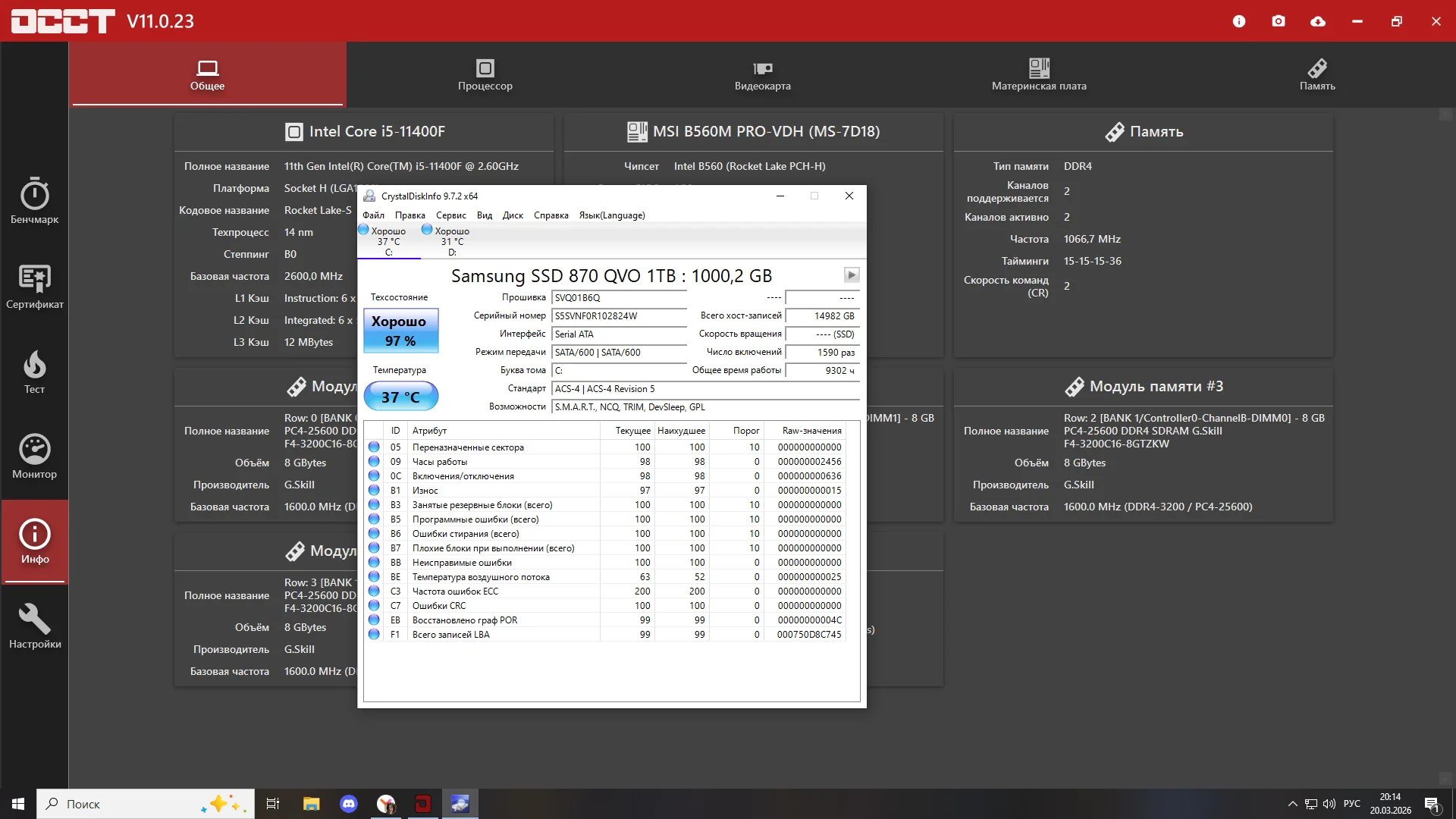Click the Интерфейс field Serial ATA
The width and height of the screenshot is (1456, 819).
tap(619, 334)
